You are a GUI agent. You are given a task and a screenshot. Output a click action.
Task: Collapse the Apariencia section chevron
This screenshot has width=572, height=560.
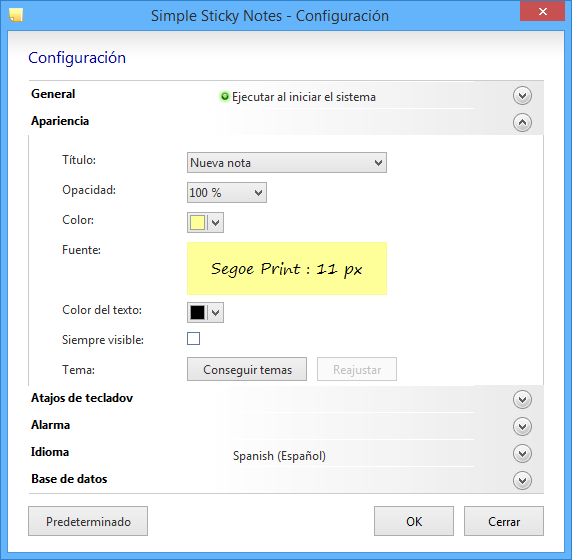(x=522, y=123)
